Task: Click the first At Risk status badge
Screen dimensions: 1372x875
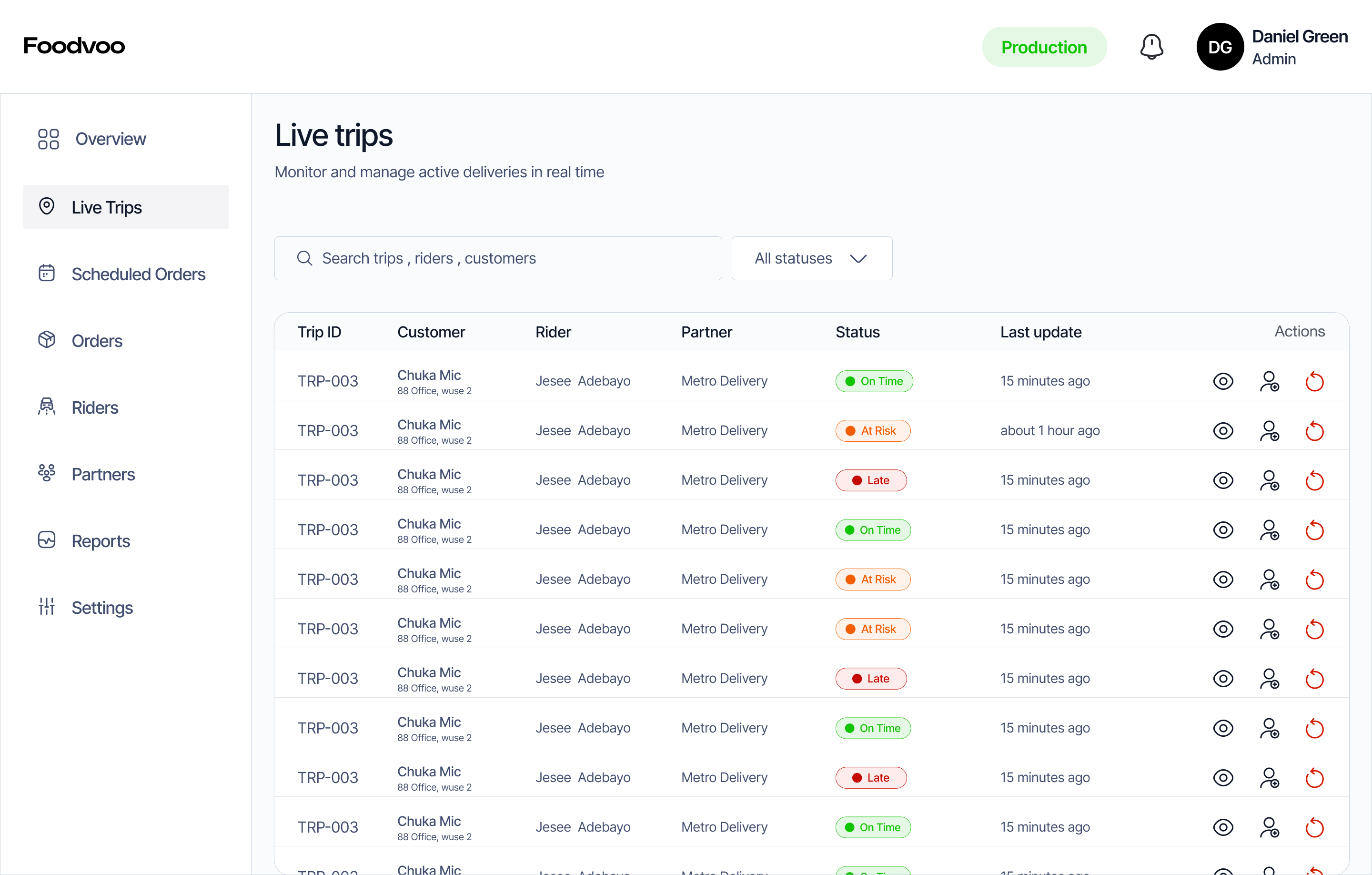Action: tap(873, 430)
